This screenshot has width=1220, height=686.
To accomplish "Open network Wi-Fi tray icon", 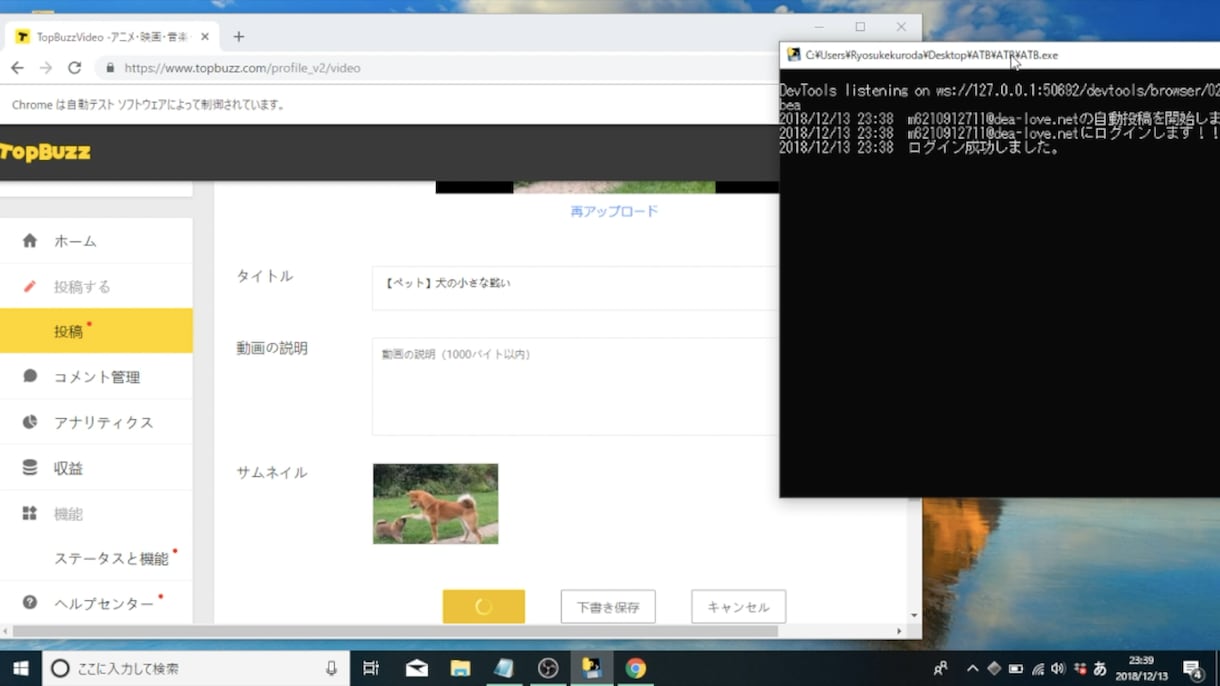I will tap(1037, 668).
